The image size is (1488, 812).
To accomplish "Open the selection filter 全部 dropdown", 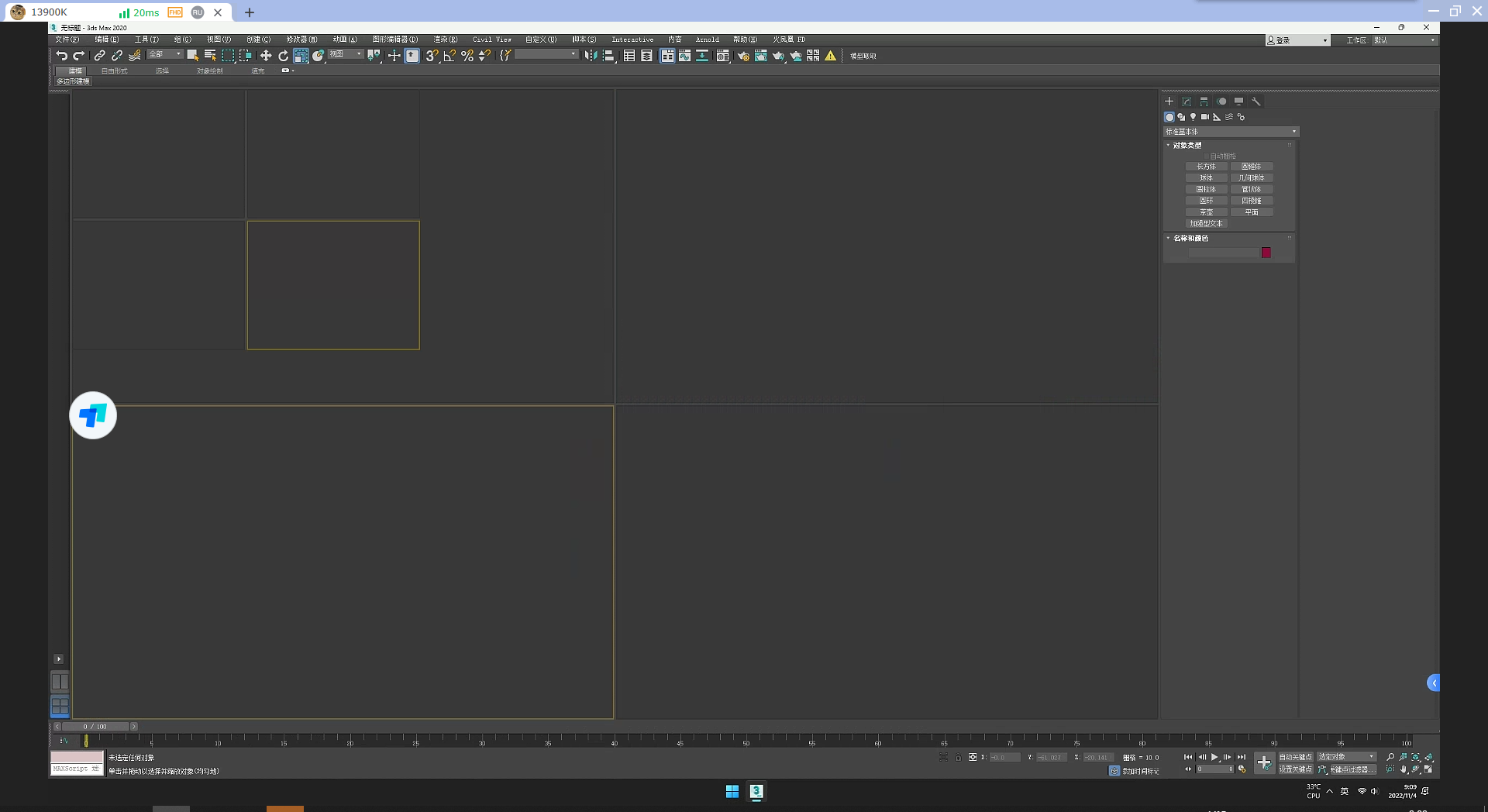I will [x=165, y=54].
